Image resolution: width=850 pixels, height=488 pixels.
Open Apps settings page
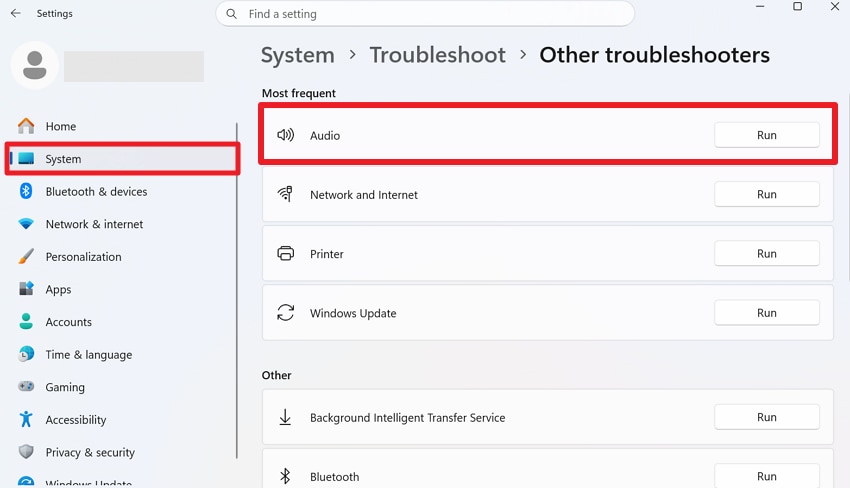point(122,289)
